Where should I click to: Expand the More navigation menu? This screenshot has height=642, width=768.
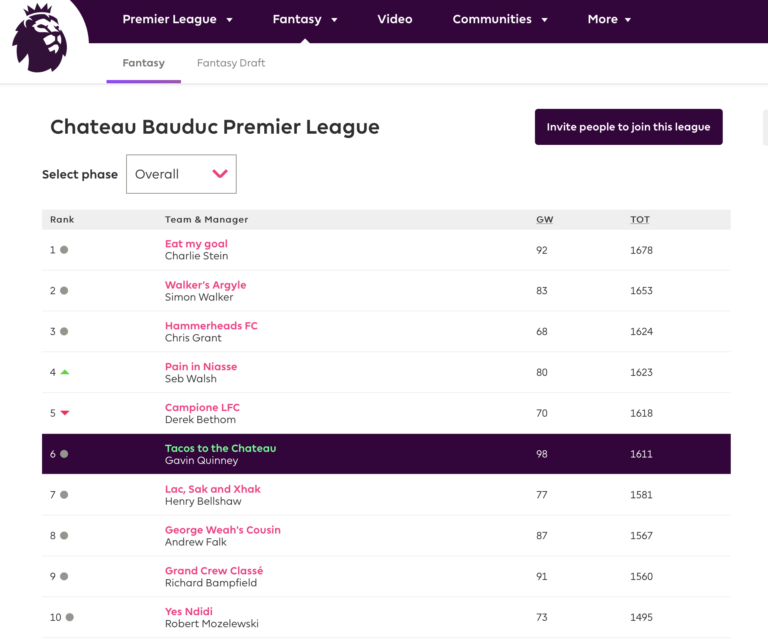click(609, 19)
